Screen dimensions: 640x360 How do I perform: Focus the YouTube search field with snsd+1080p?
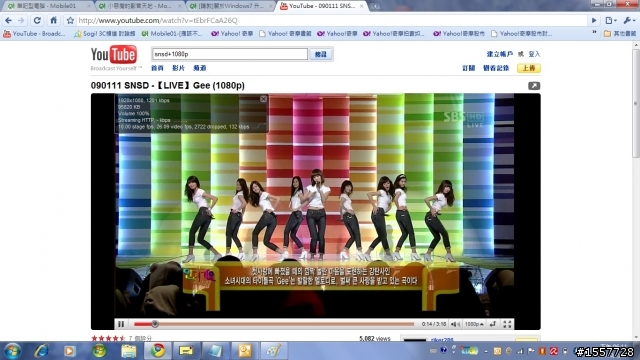[230, 54]
